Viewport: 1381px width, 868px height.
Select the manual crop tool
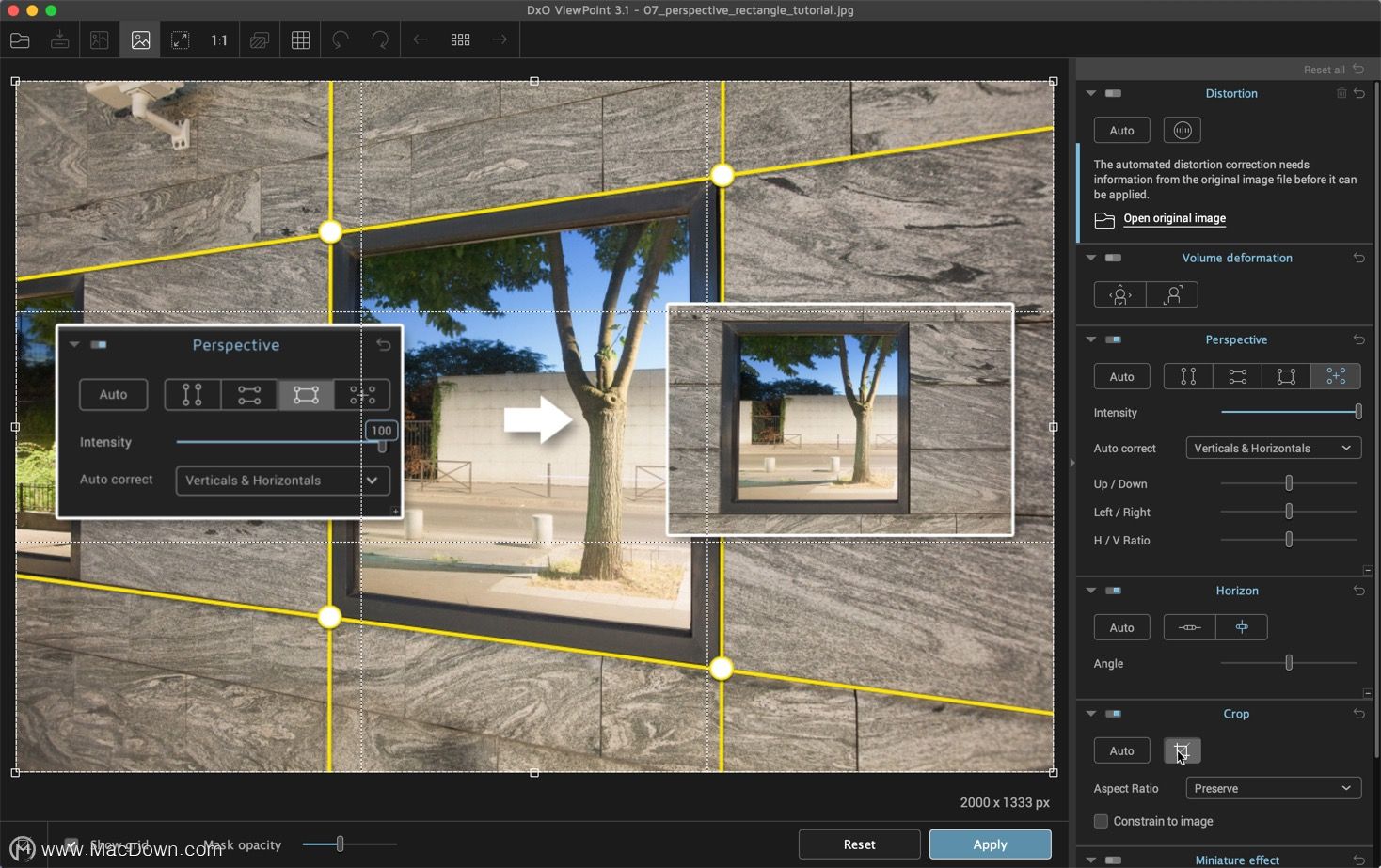[x=1183, y=750]
